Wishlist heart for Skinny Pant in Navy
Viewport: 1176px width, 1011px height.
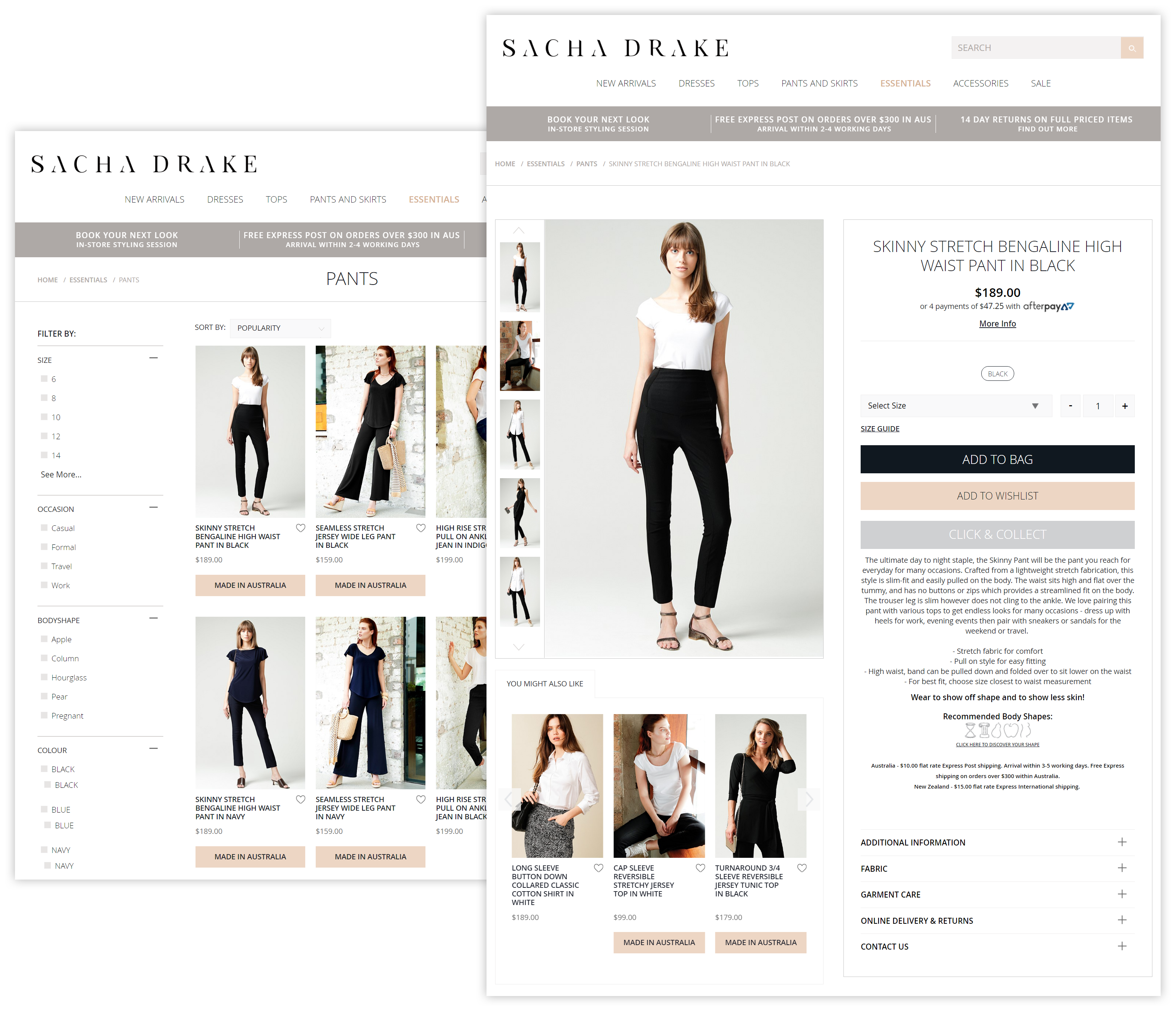point(301,799)
